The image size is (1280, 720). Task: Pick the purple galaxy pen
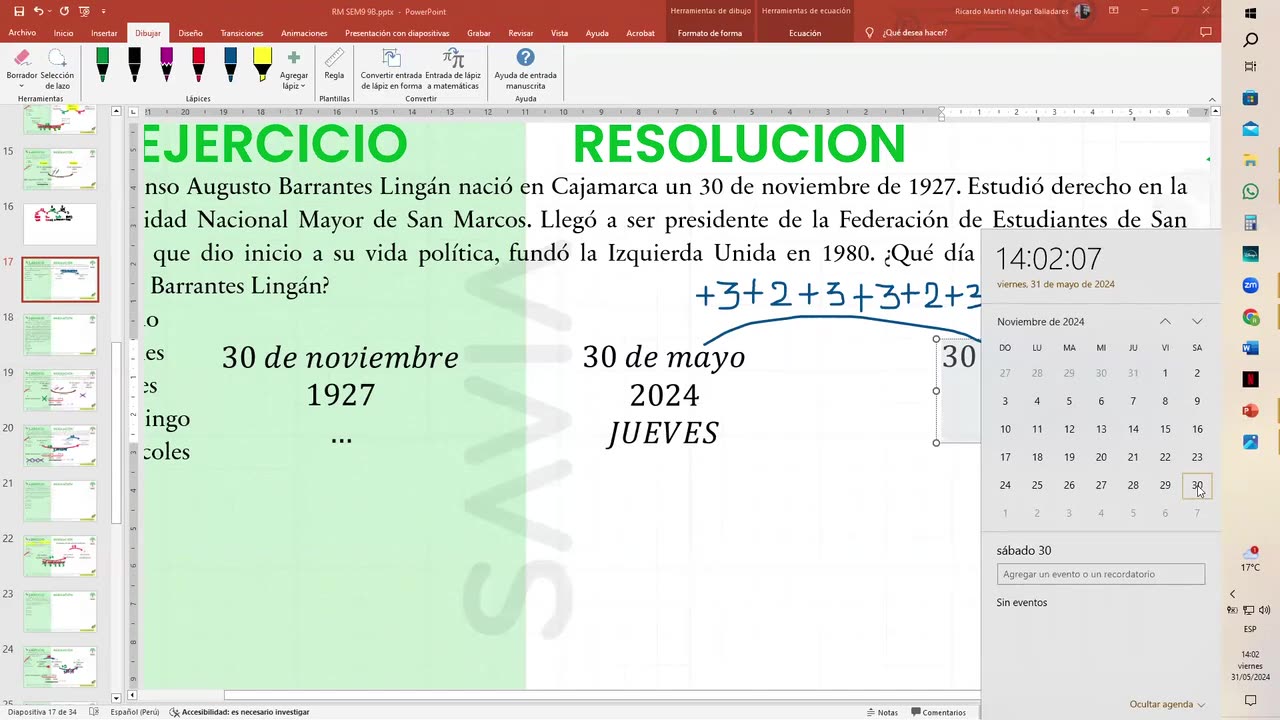click(166, 66)
